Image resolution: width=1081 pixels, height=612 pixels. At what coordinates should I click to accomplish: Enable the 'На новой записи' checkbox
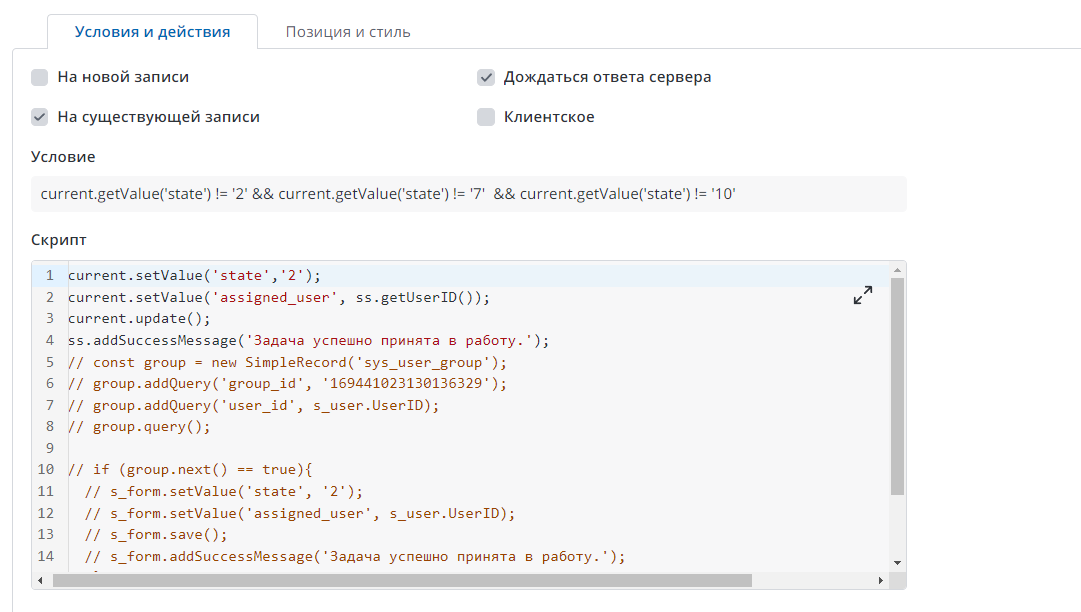coord(40,77)
